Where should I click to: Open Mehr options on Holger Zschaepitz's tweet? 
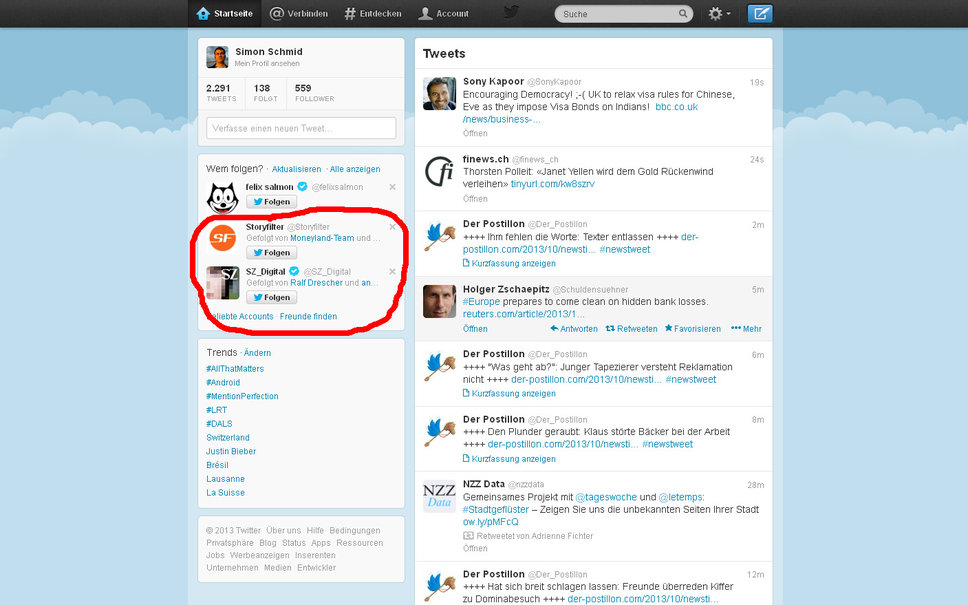point(746,329)
